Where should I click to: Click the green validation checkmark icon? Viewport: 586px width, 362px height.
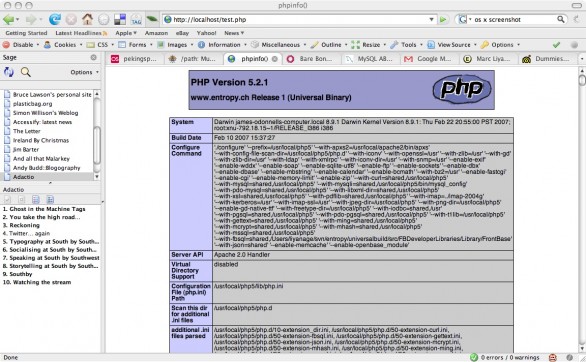tap(556, 44)
